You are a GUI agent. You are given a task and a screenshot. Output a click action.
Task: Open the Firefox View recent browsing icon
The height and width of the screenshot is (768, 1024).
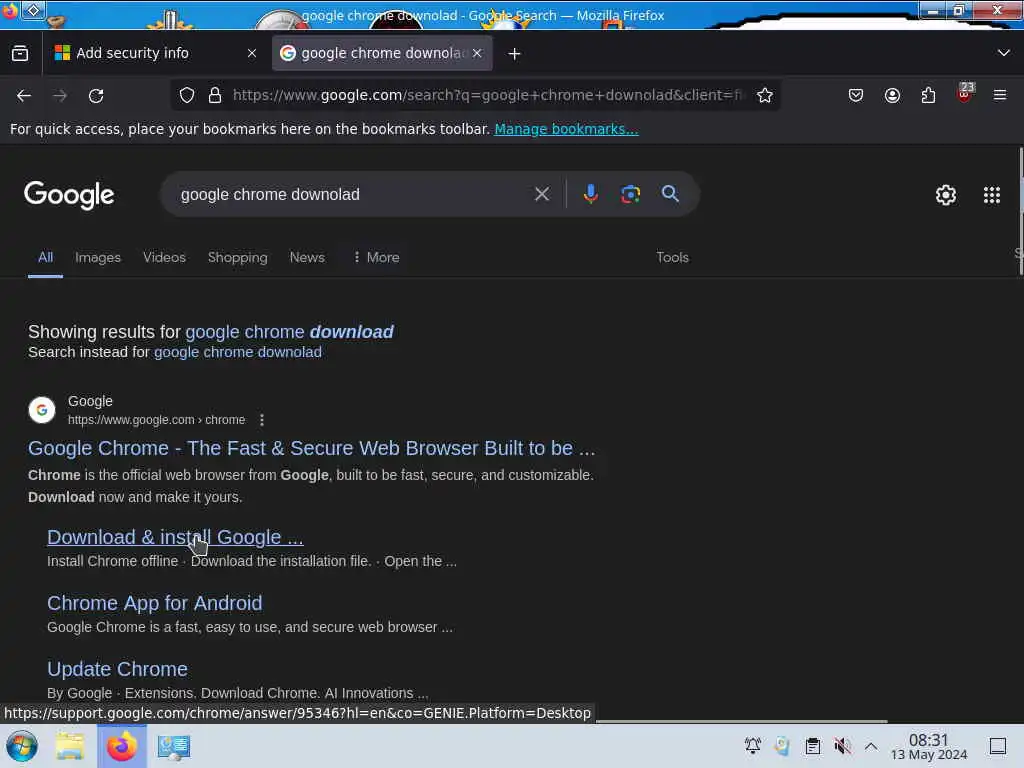[x=20, y=53]
